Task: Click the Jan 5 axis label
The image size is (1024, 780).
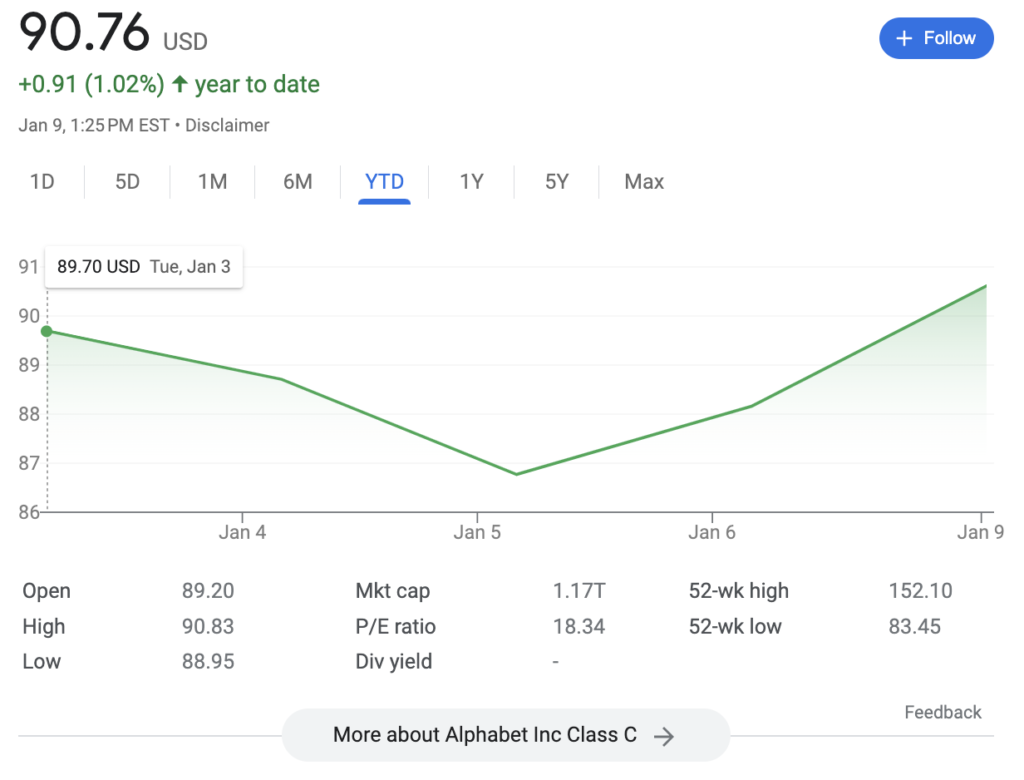Action: pyautogui.click(x=477, y=532)
